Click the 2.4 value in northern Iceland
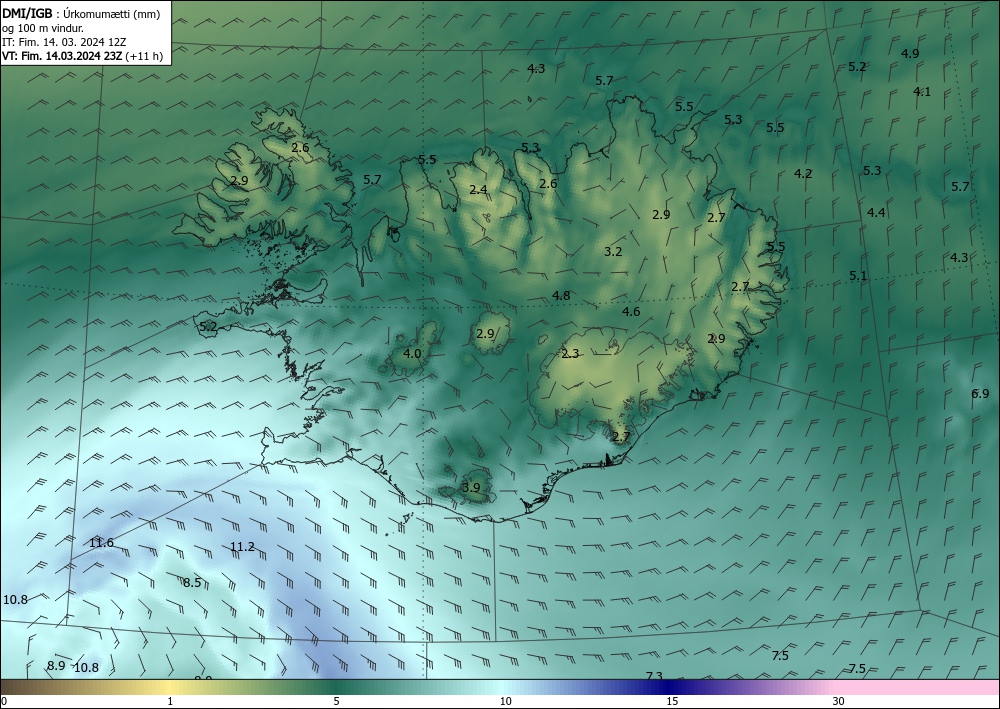 (478, 189)
